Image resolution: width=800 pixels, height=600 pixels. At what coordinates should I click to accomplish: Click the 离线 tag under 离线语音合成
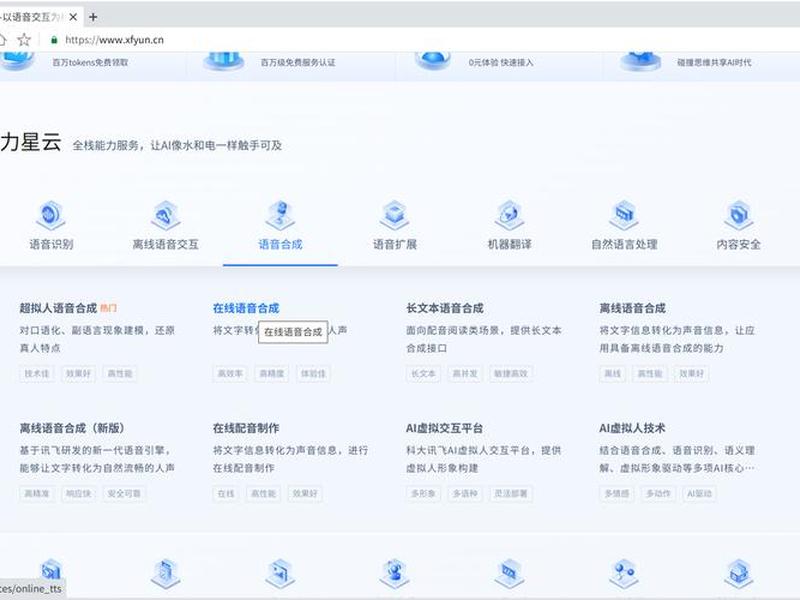coord(612,373)
